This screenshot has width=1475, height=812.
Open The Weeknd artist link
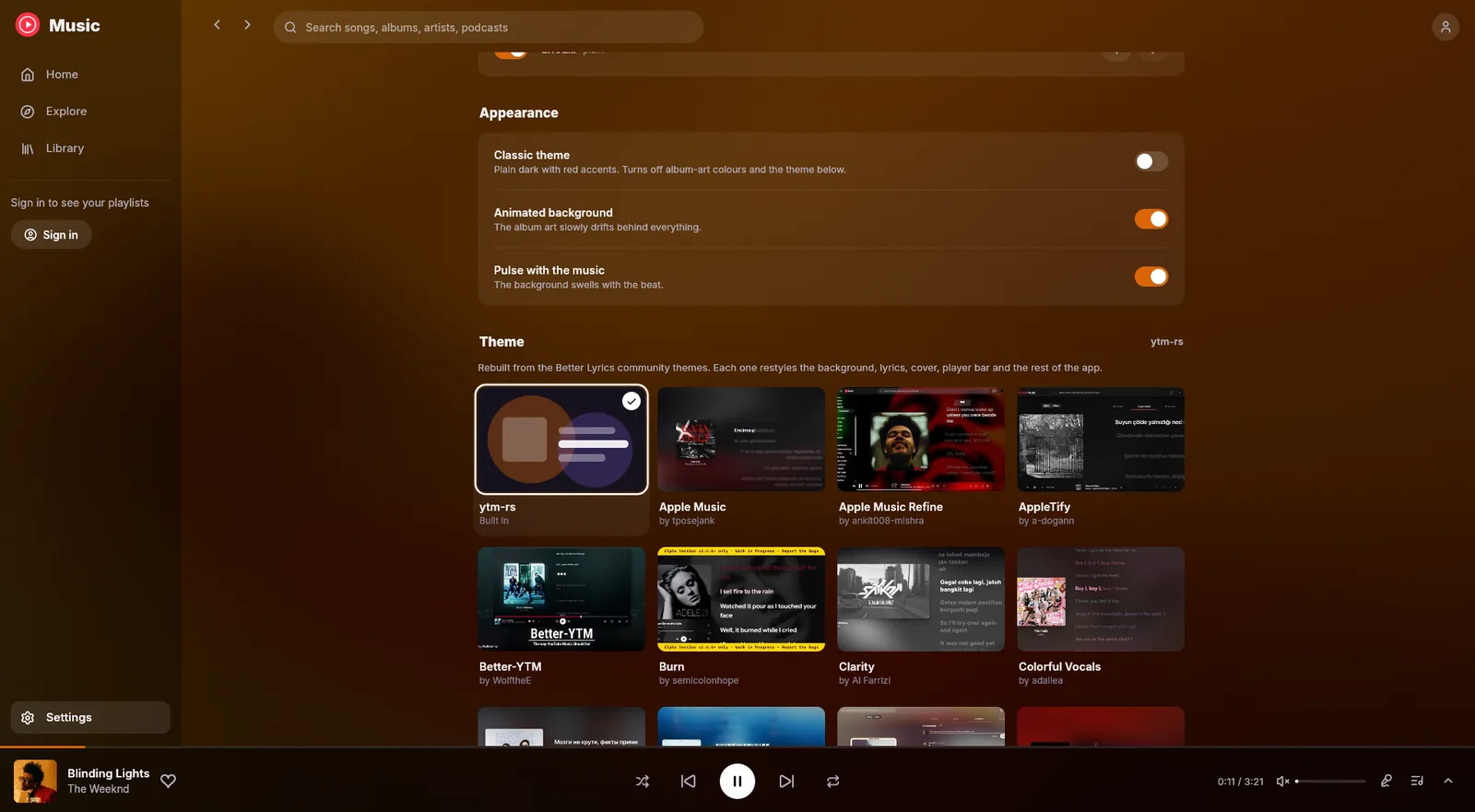coord(99,789)
